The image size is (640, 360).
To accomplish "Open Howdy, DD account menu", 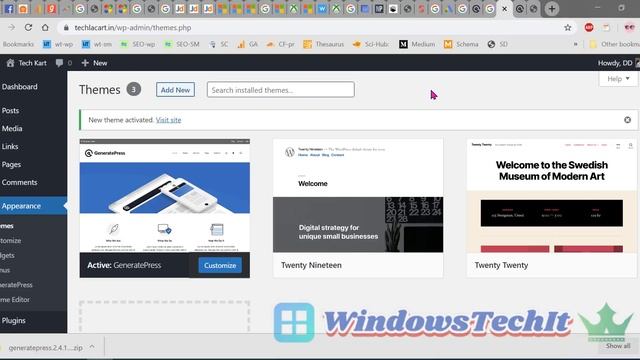I will (x=618, y=63).
